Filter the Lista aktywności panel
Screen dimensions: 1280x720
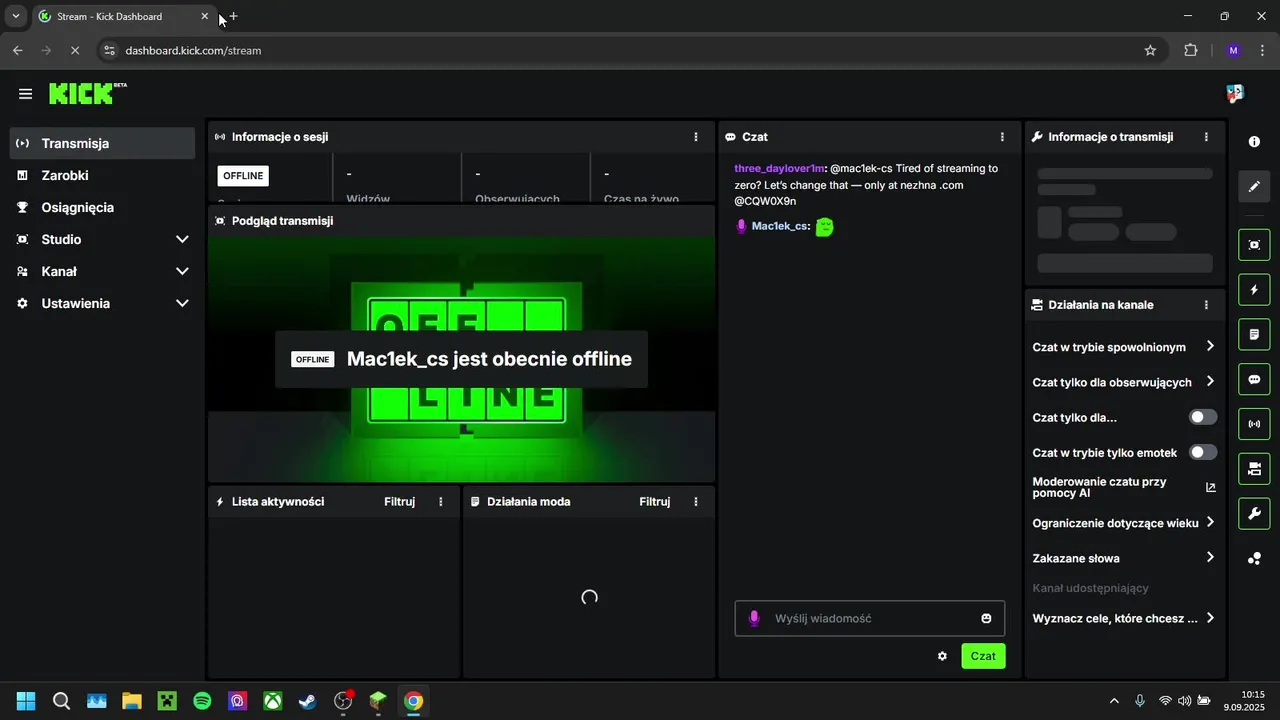[399, 502]
